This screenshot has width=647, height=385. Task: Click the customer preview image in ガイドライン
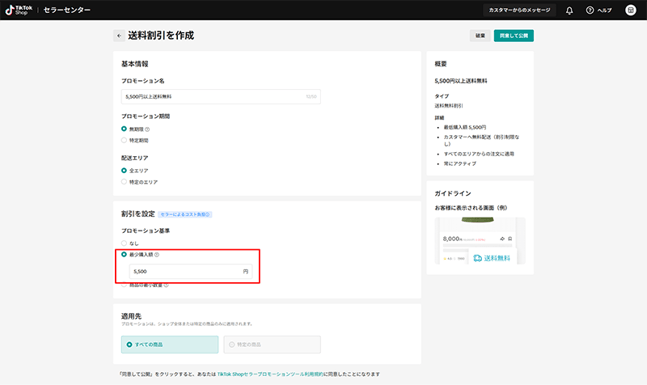click(x=480, y=241)
